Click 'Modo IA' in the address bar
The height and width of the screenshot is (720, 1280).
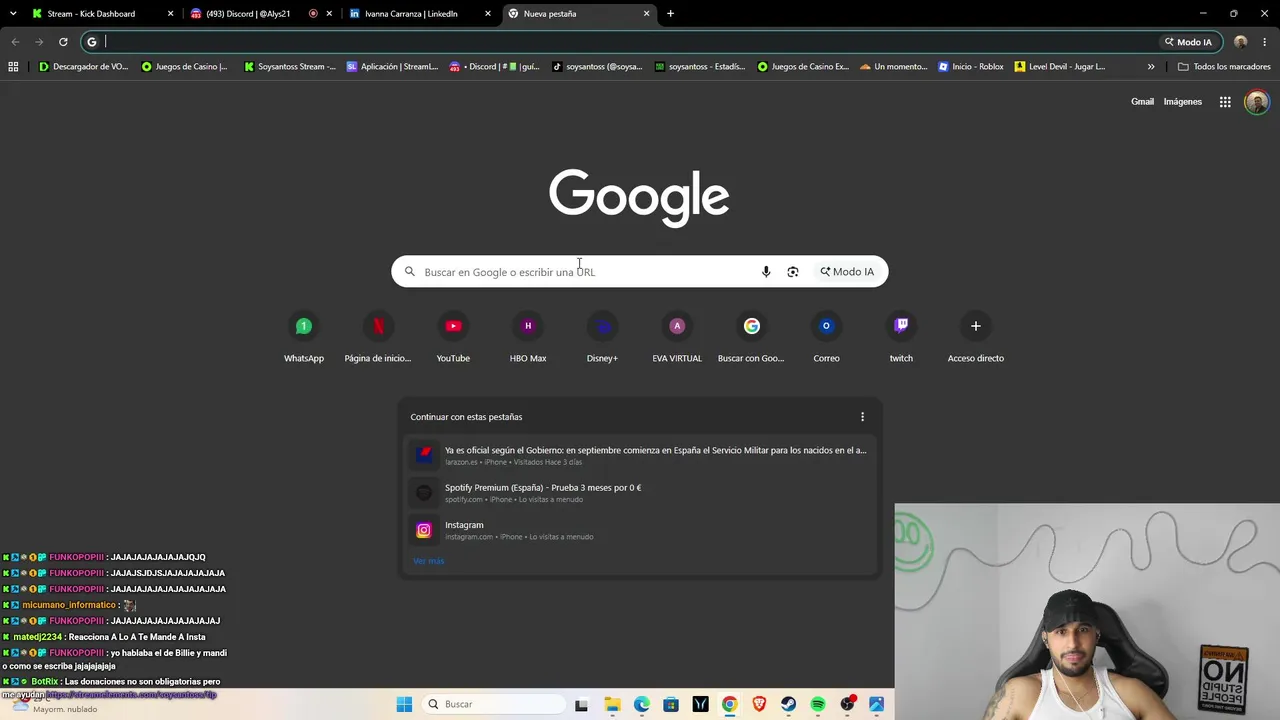[x=1188, y=42]
